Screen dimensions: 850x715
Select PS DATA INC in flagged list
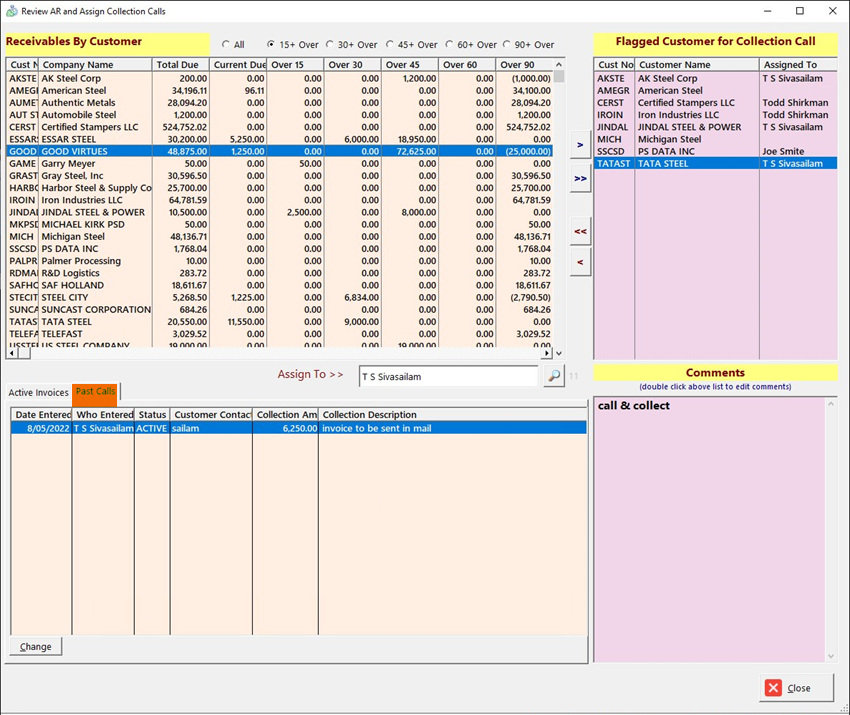[716, 151]
